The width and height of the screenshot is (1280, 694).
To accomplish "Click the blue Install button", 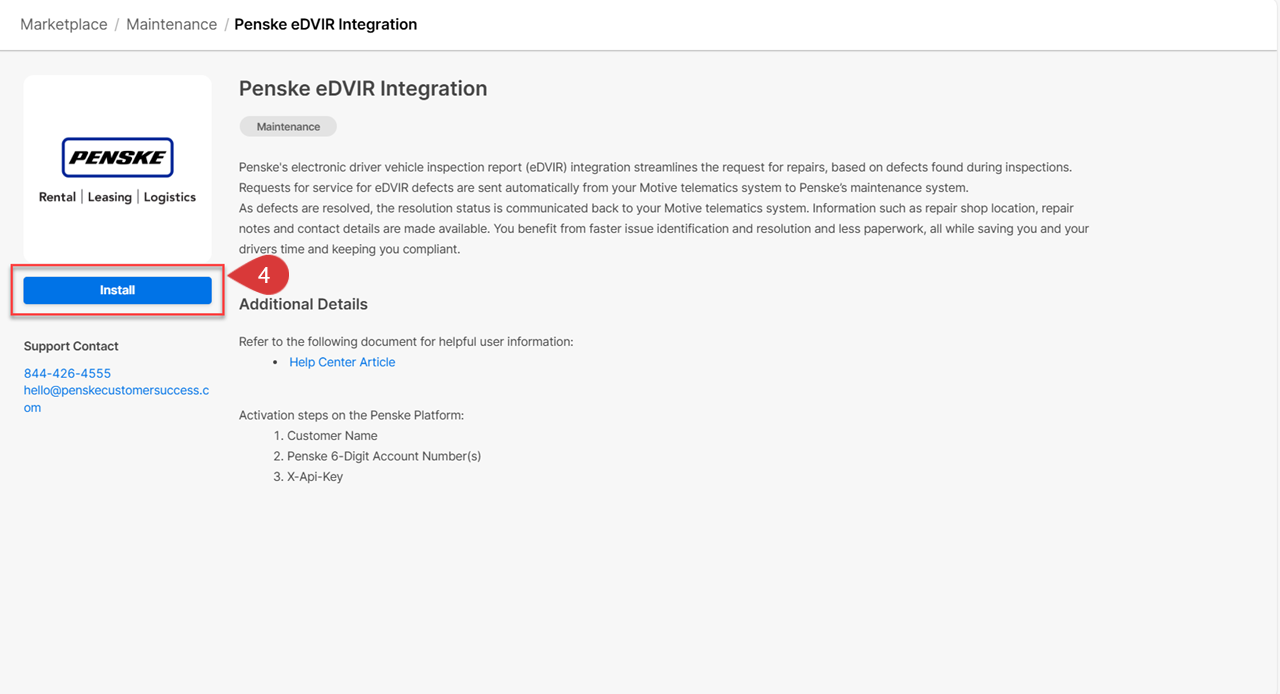I will click(117, 290).
